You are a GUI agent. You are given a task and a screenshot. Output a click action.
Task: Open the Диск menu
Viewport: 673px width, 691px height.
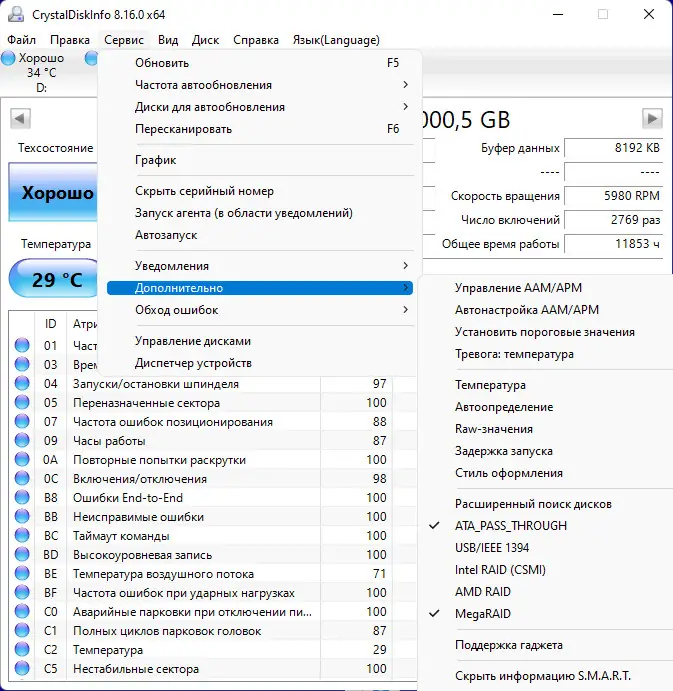click(205, 40)
